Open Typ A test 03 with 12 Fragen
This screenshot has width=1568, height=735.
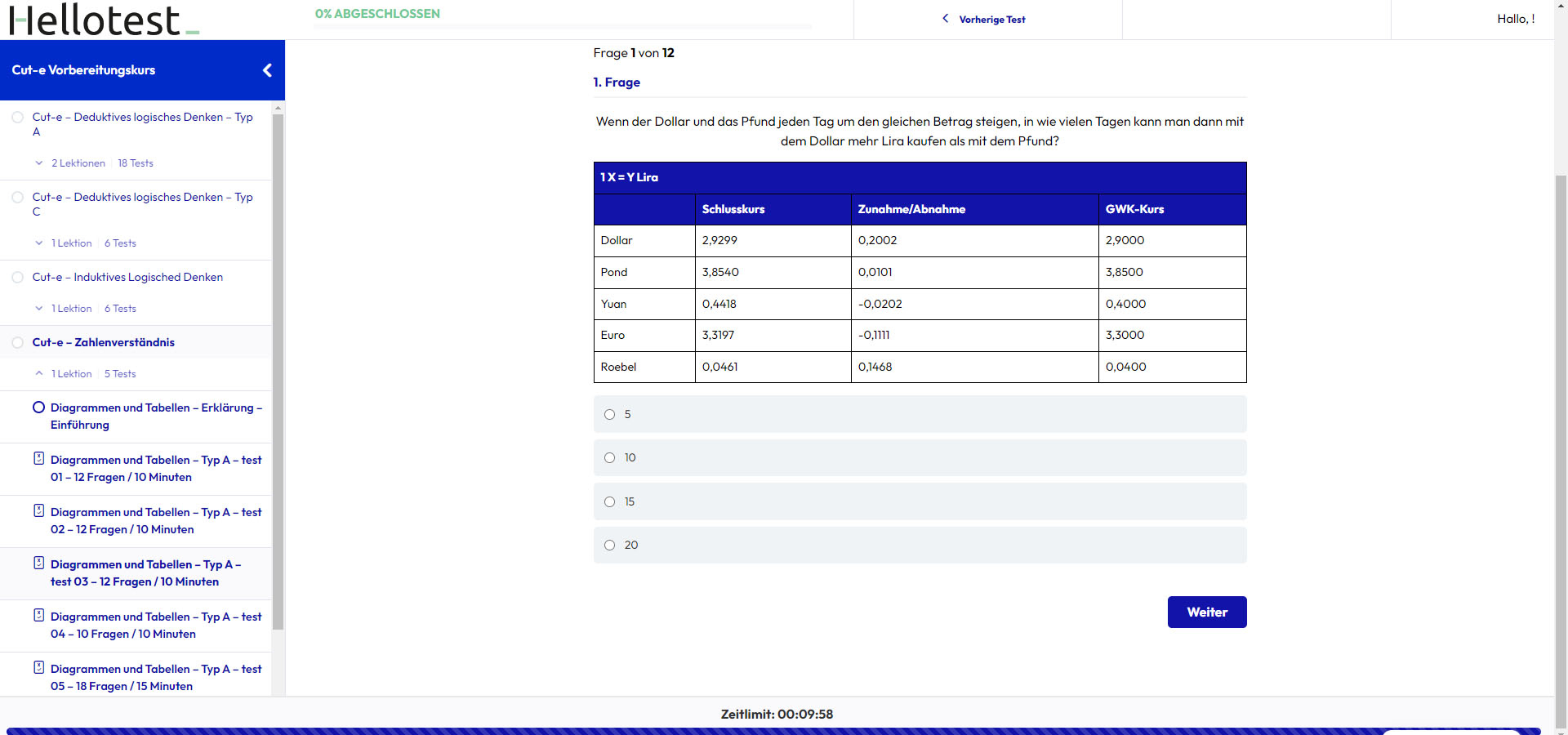click(146, 573)
